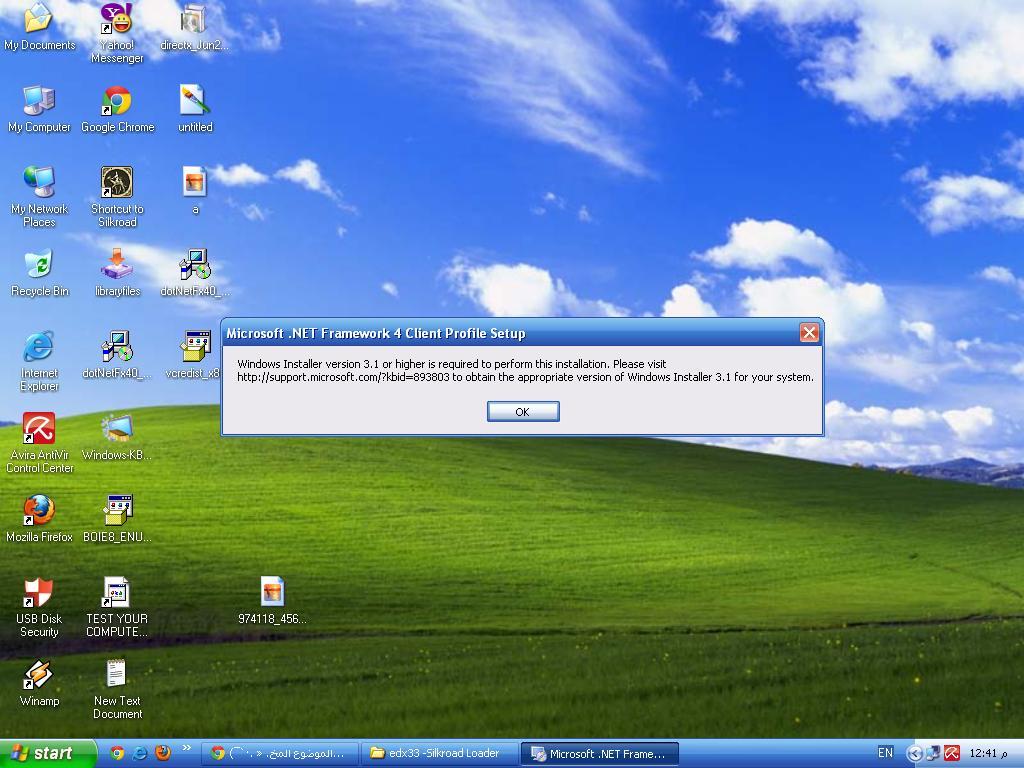This screenshot has height=768, width=1024.
Task: Switch to the Chrome taskbar window
Action: [x=280, y=754]
